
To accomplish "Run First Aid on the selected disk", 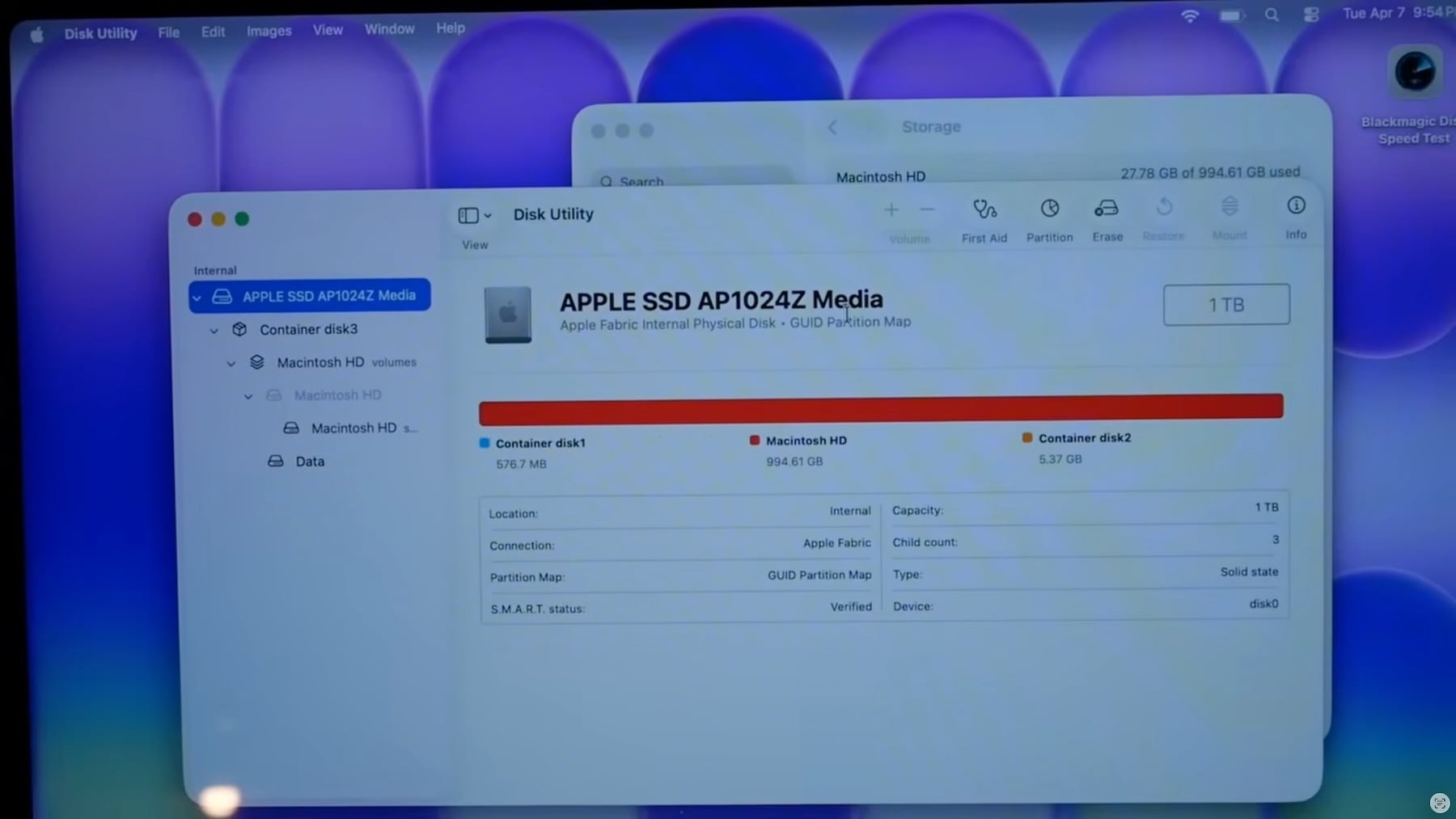I will (984, 218).
